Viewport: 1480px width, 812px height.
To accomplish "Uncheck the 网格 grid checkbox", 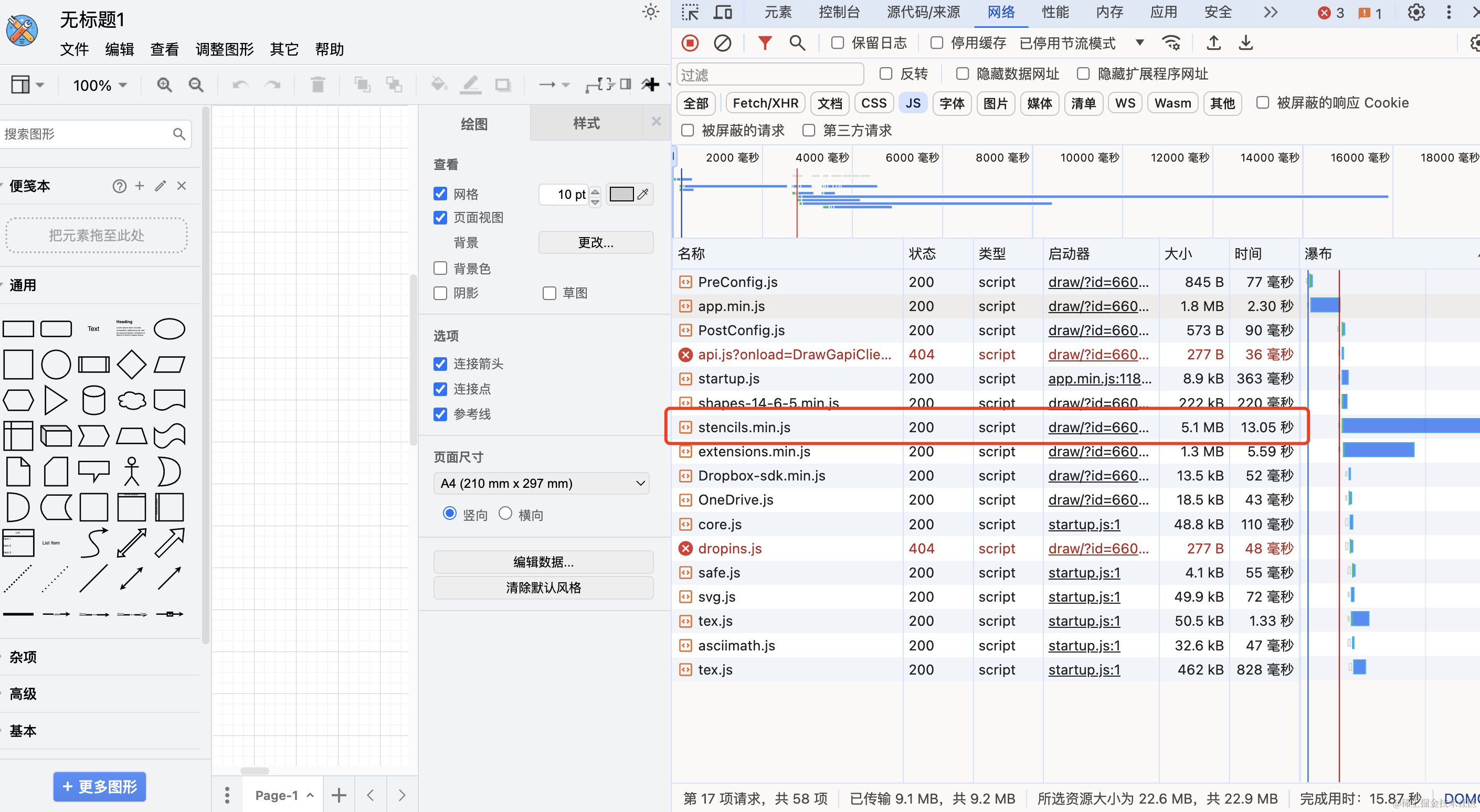I will (440, 194).
